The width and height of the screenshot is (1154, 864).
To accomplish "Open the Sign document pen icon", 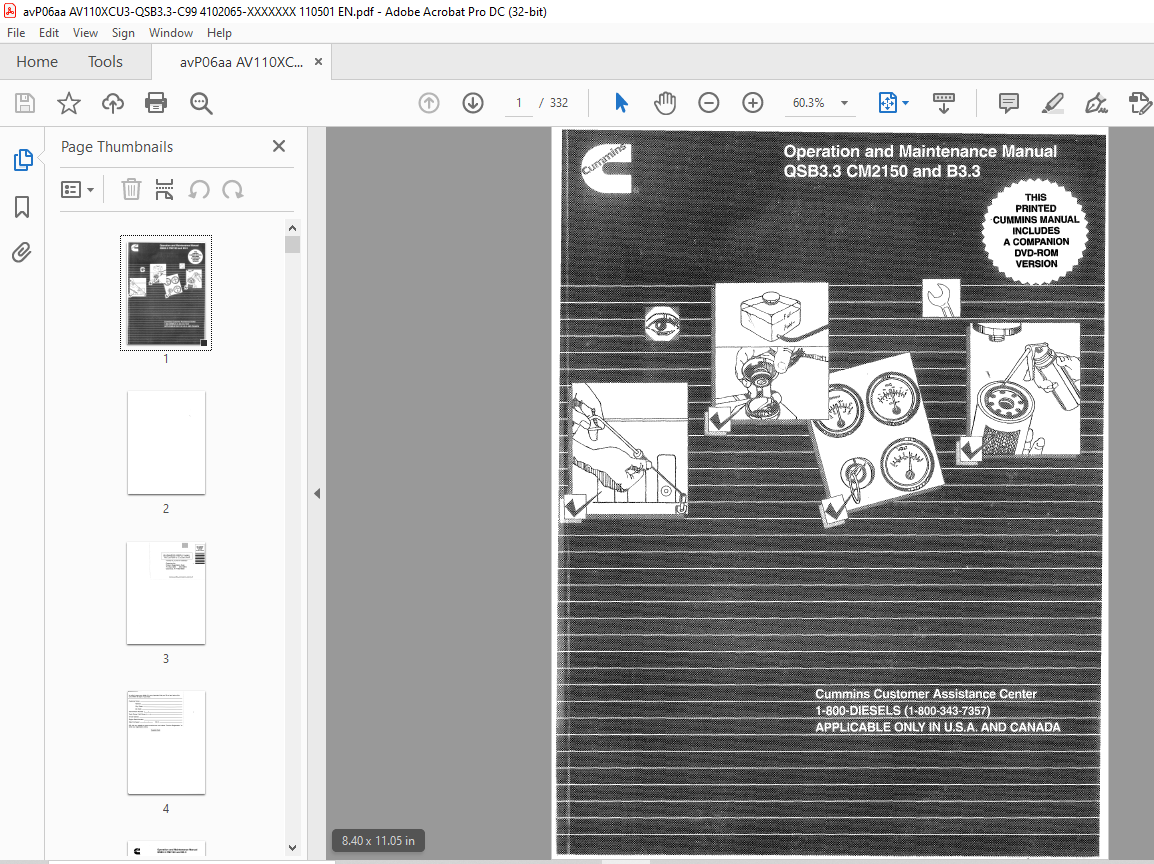I will pos(1096,103).
